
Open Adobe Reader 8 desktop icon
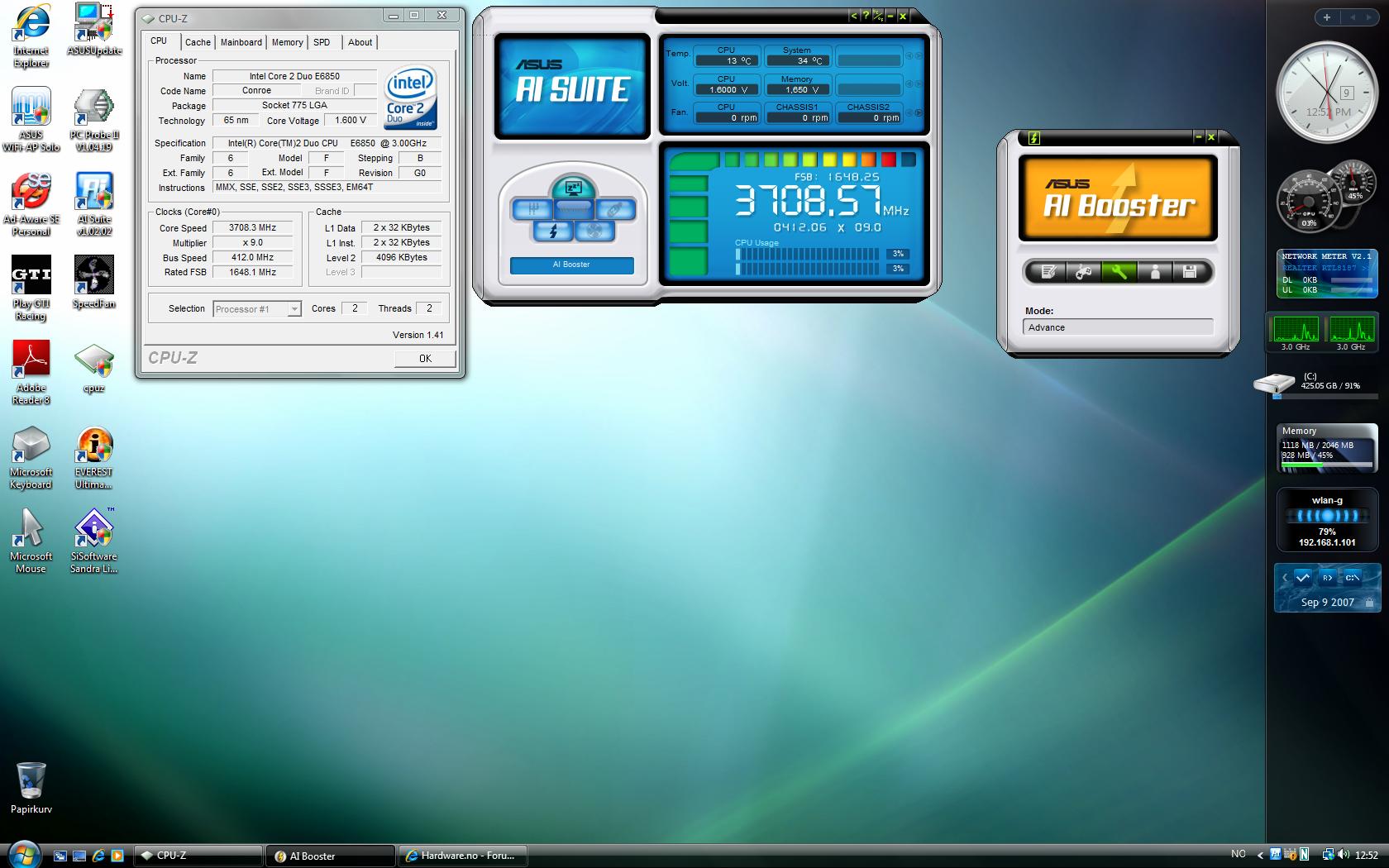(x=31, y=373)
